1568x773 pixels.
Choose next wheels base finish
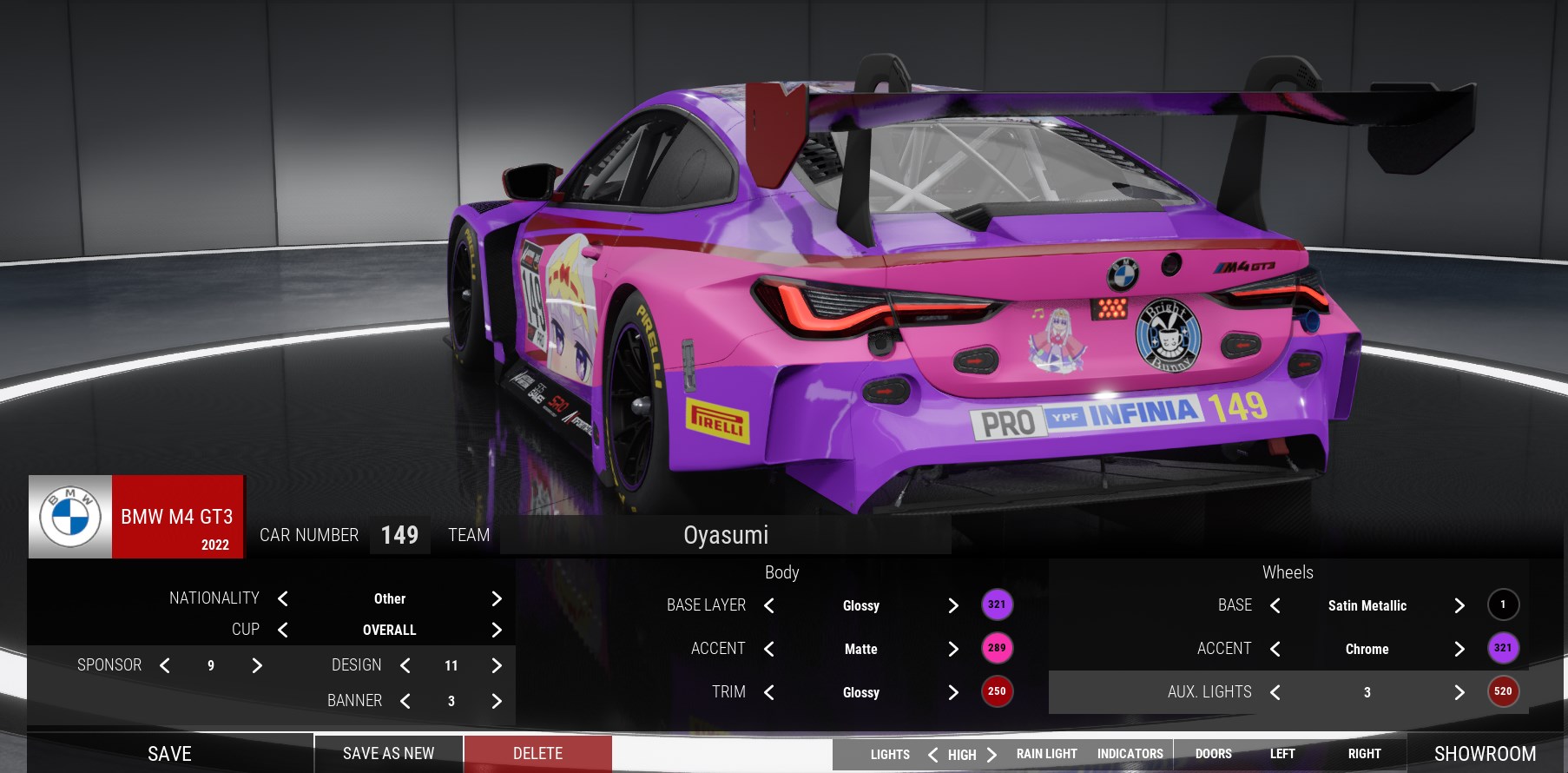[x=1459, y=605]
